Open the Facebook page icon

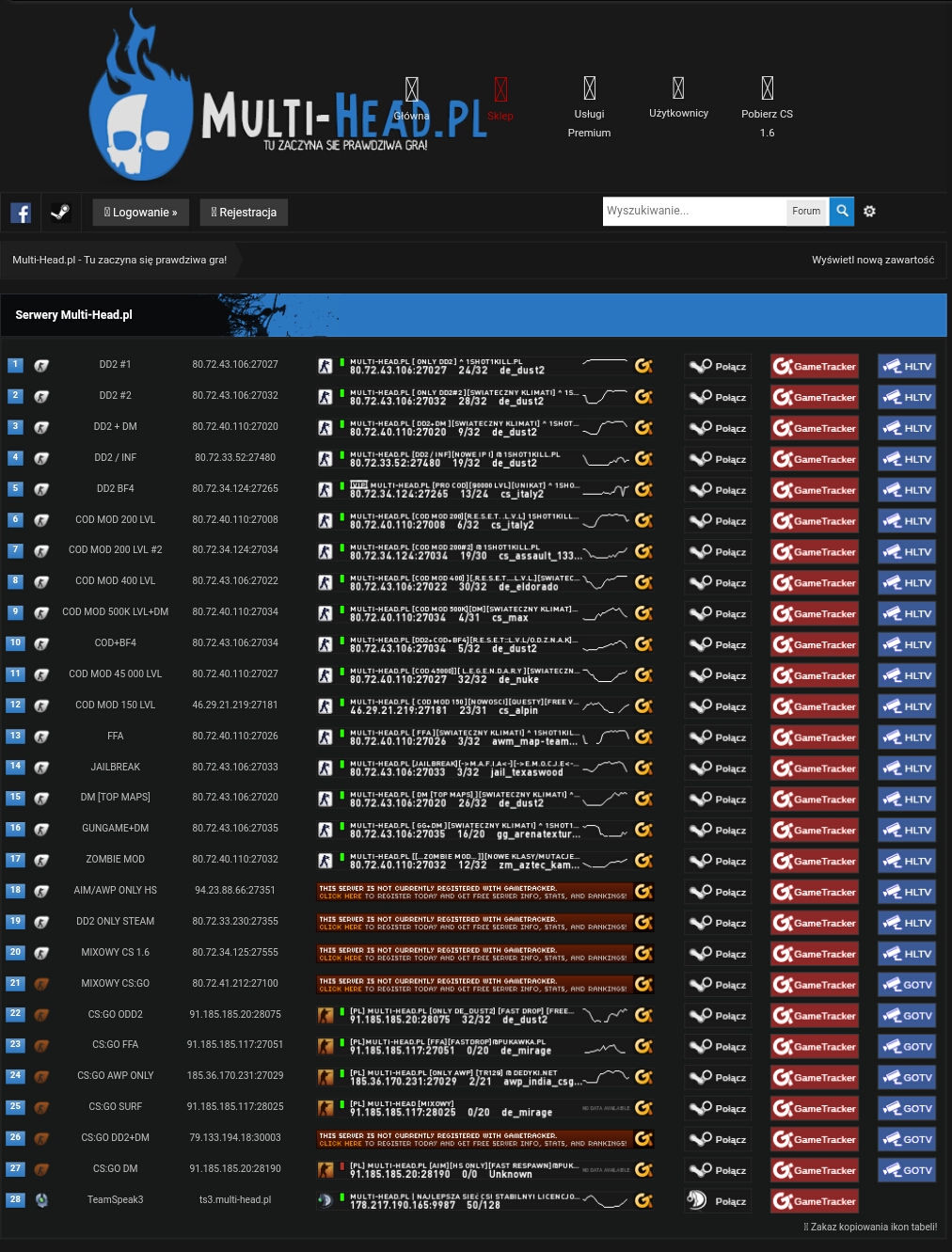click(21, 213)
